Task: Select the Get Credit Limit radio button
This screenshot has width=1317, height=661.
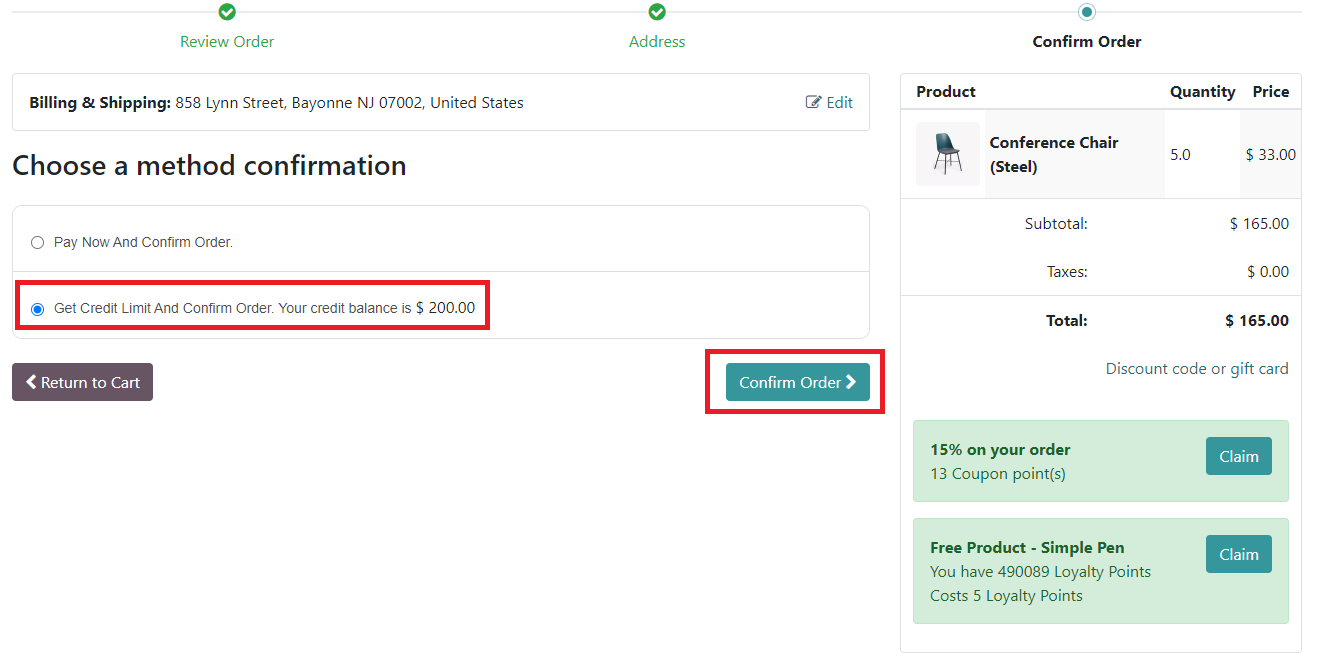Action: point(38,309)
